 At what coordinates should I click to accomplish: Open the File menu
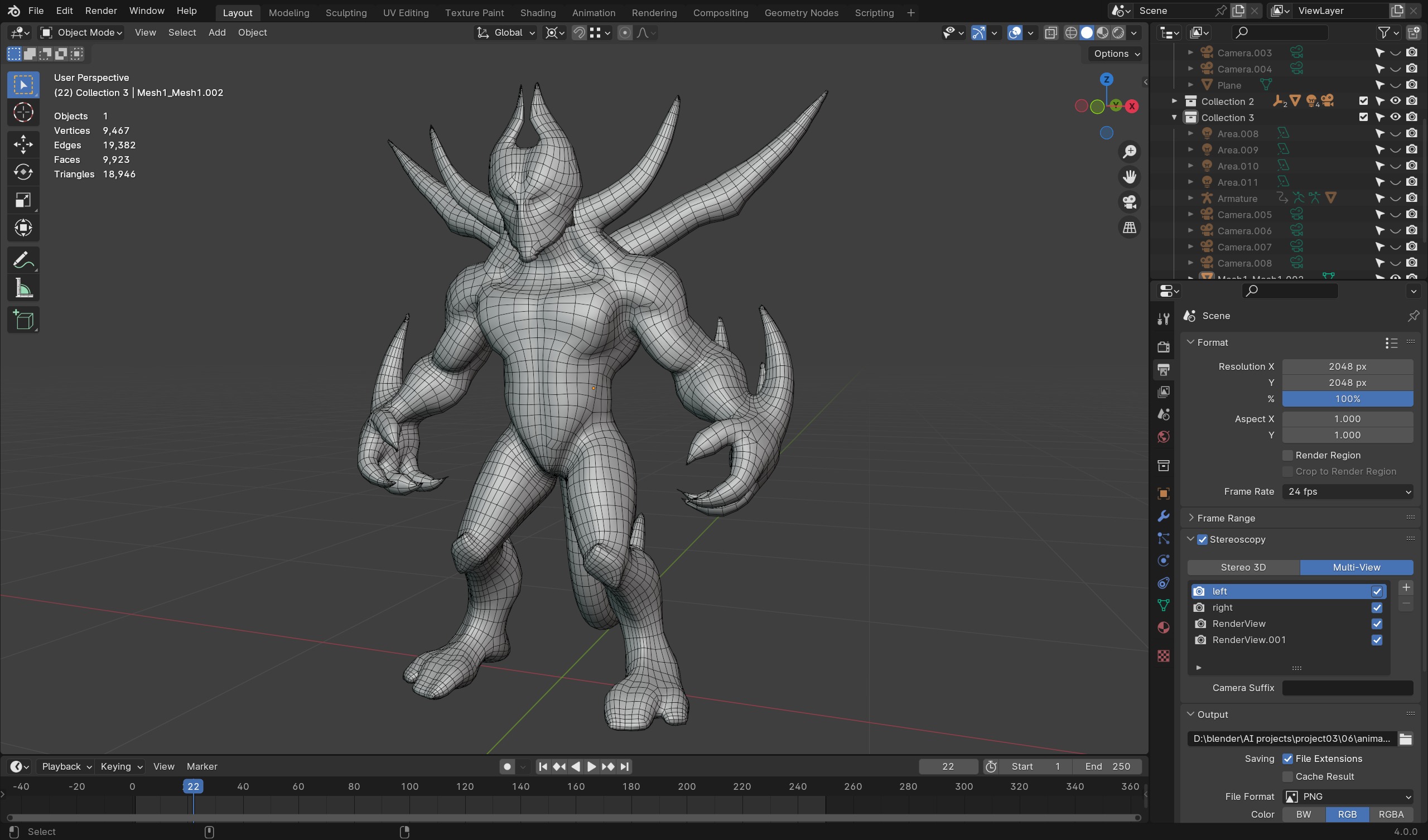(36, 11)
